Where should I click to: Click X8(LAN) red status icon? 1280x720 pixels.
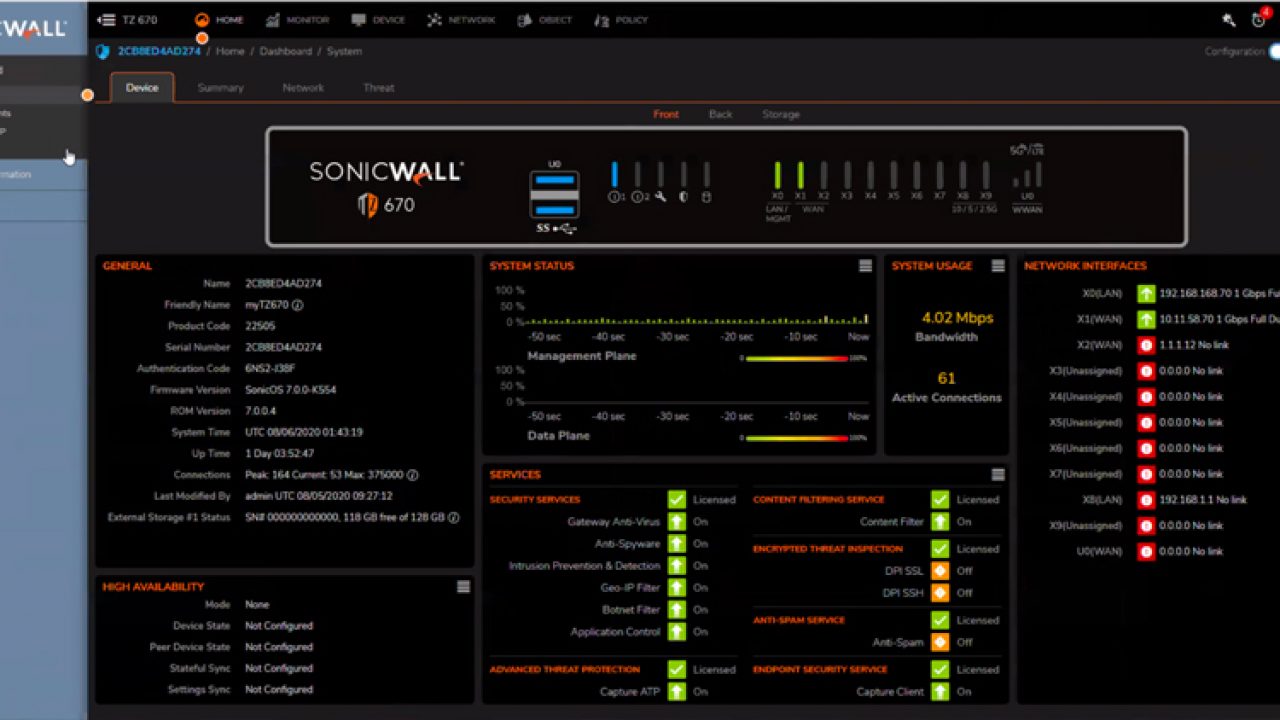pos(1146,500)
